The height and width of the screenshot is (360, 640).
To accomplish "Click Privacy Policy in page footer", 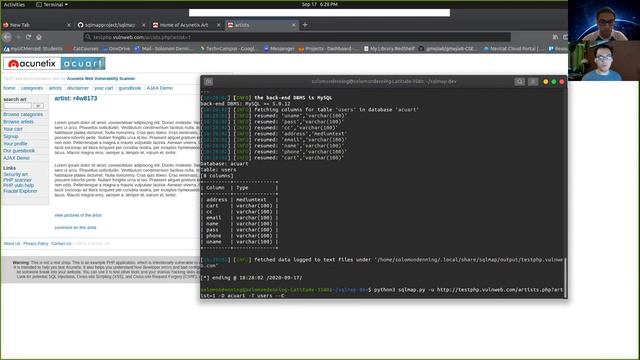I will pyautogui.click(x=36, y=244).
